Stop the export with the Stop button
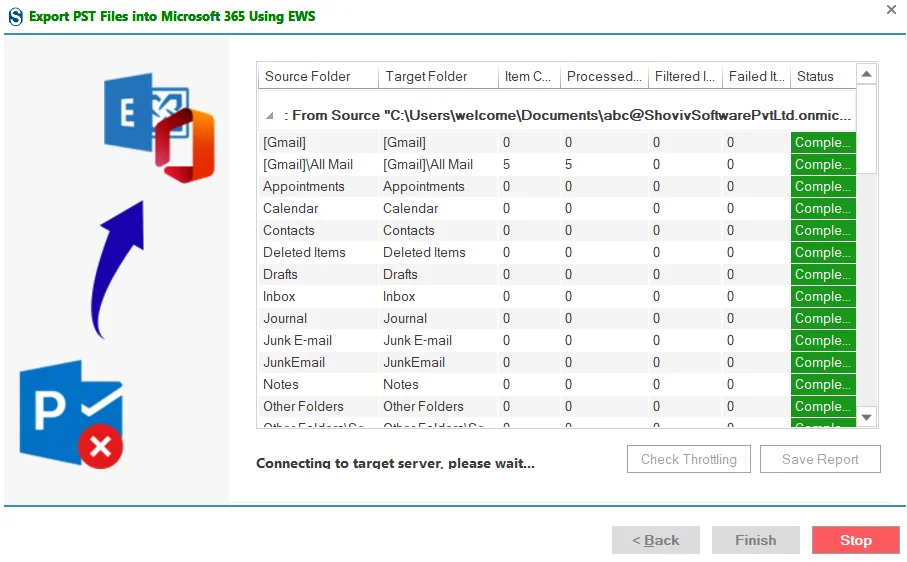Viewport: 907px width, 562px height. [x=856, y=540]
